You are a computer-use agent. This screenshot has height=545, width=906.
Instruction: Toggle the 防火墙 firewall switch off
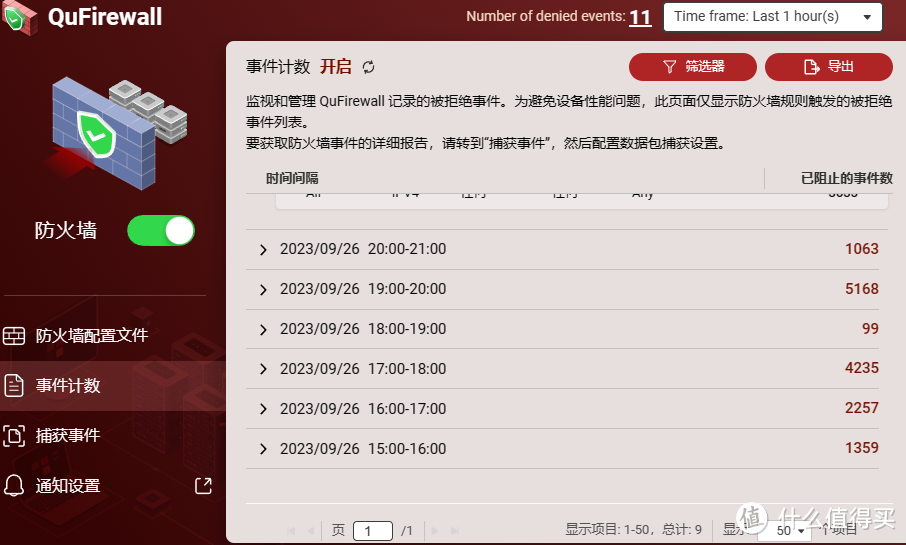161,231
